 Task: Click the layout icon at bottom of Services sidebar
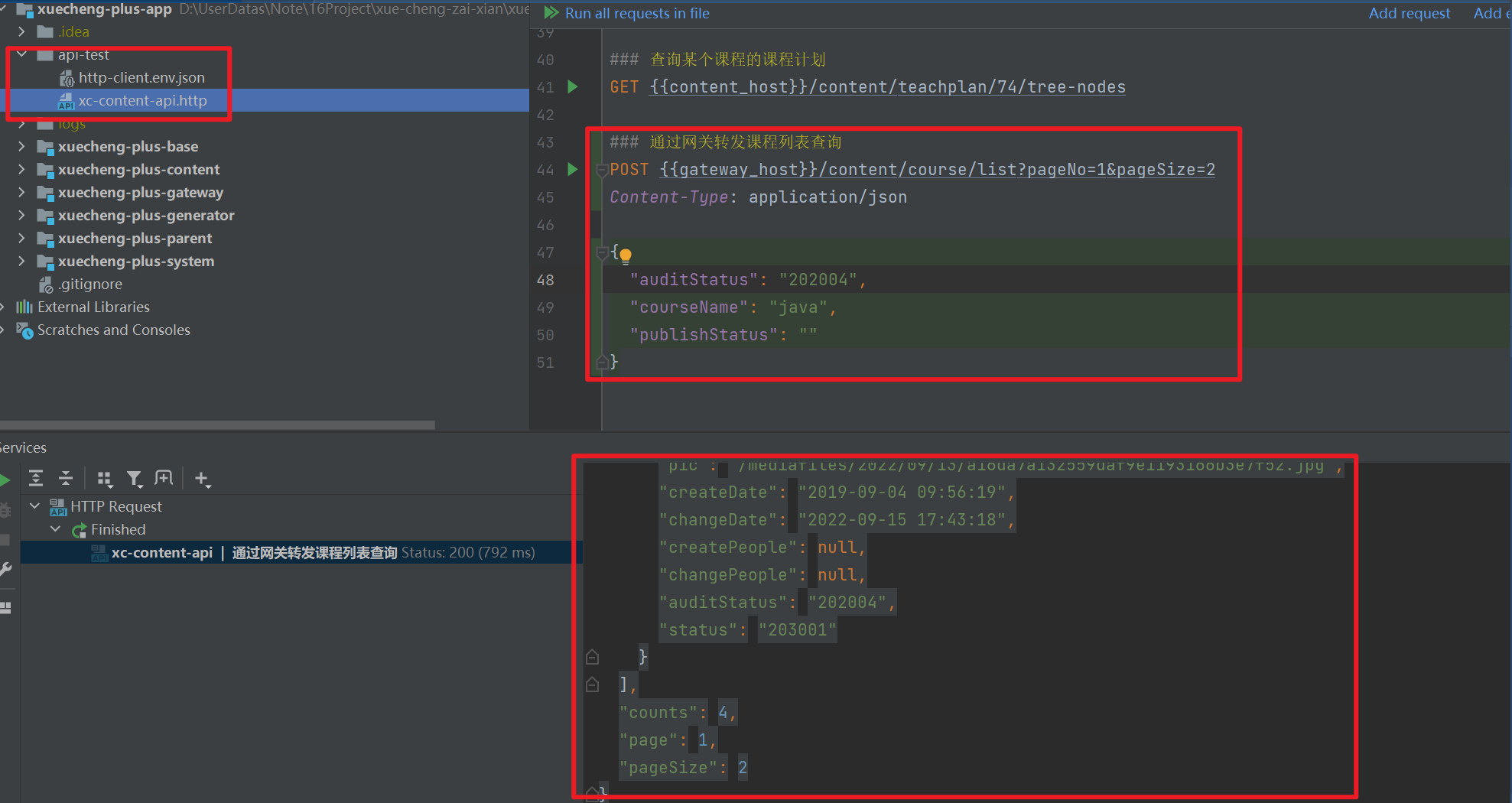tap(5, 608)
